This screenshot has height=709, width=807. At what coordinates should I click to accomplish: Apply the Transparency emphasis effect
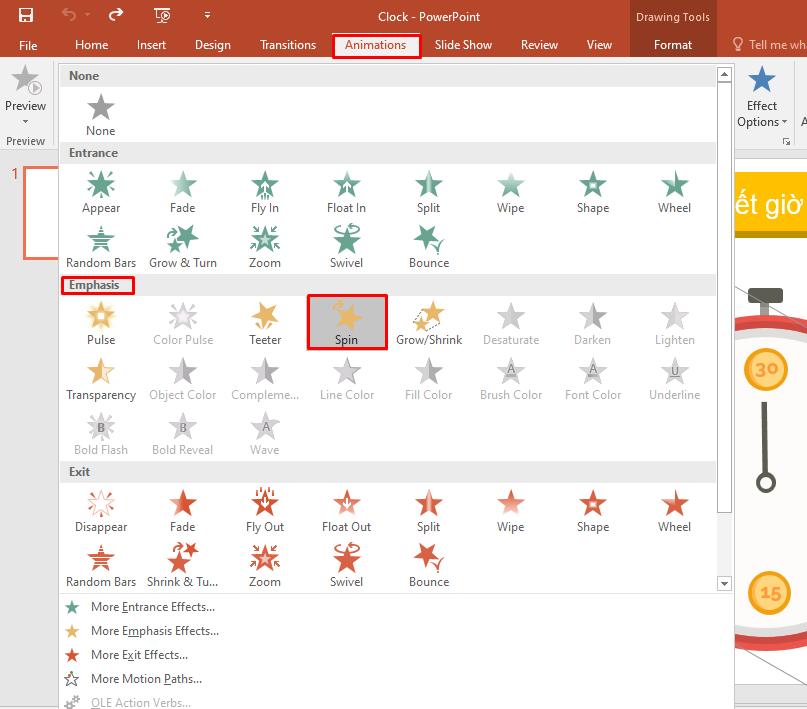(101, 379)
